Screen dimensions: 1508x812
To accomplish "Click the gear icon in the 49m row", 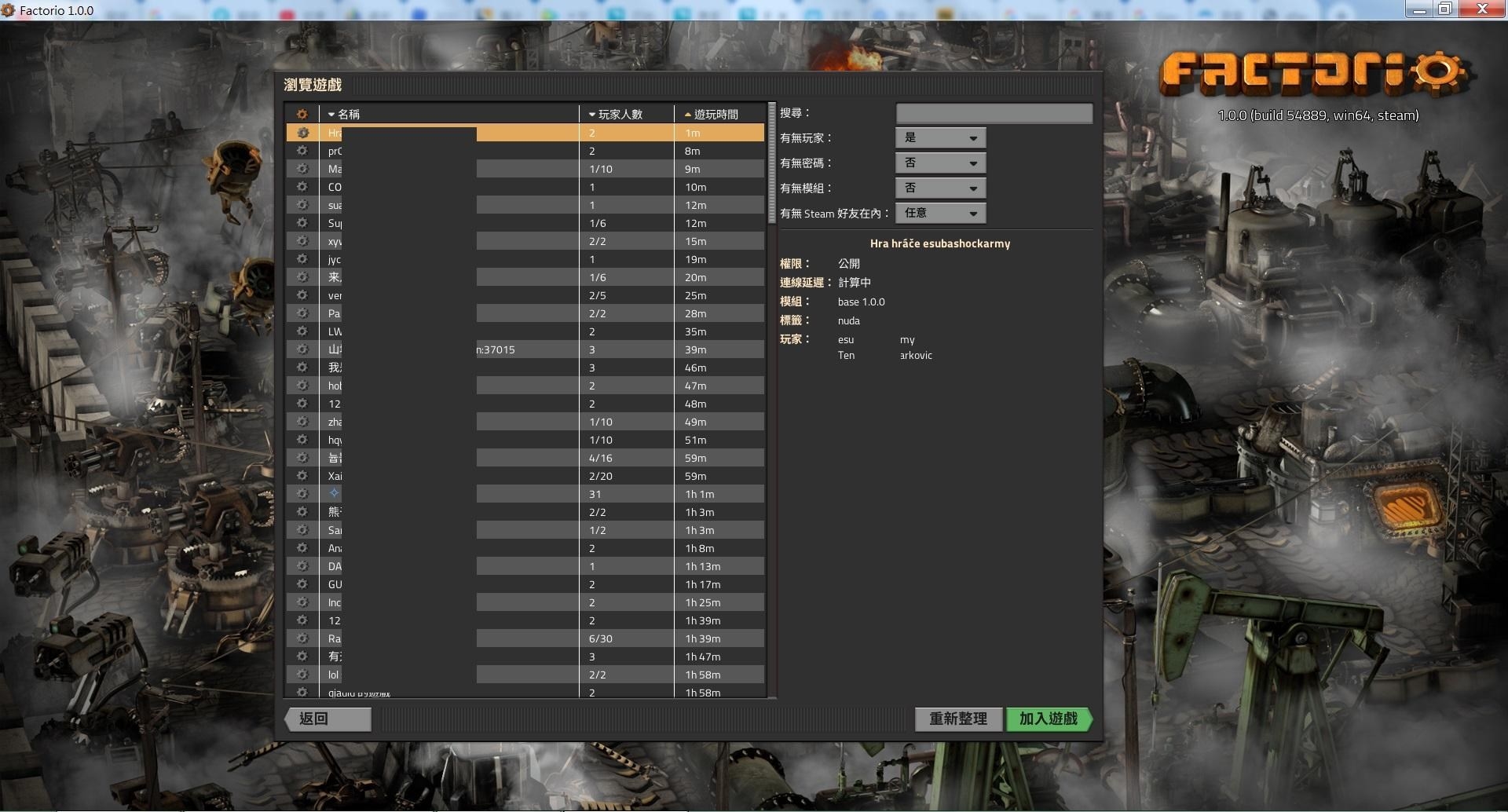I will [302, 422].
